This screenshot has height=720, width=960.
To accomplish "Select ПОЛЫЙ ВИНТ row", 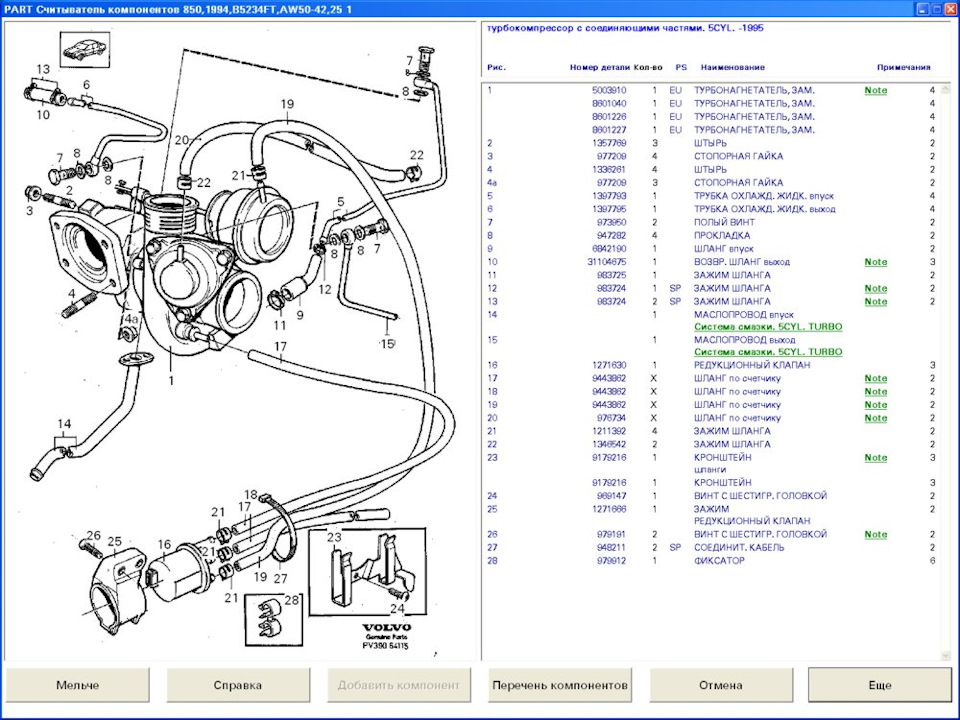I will (711, 222).
